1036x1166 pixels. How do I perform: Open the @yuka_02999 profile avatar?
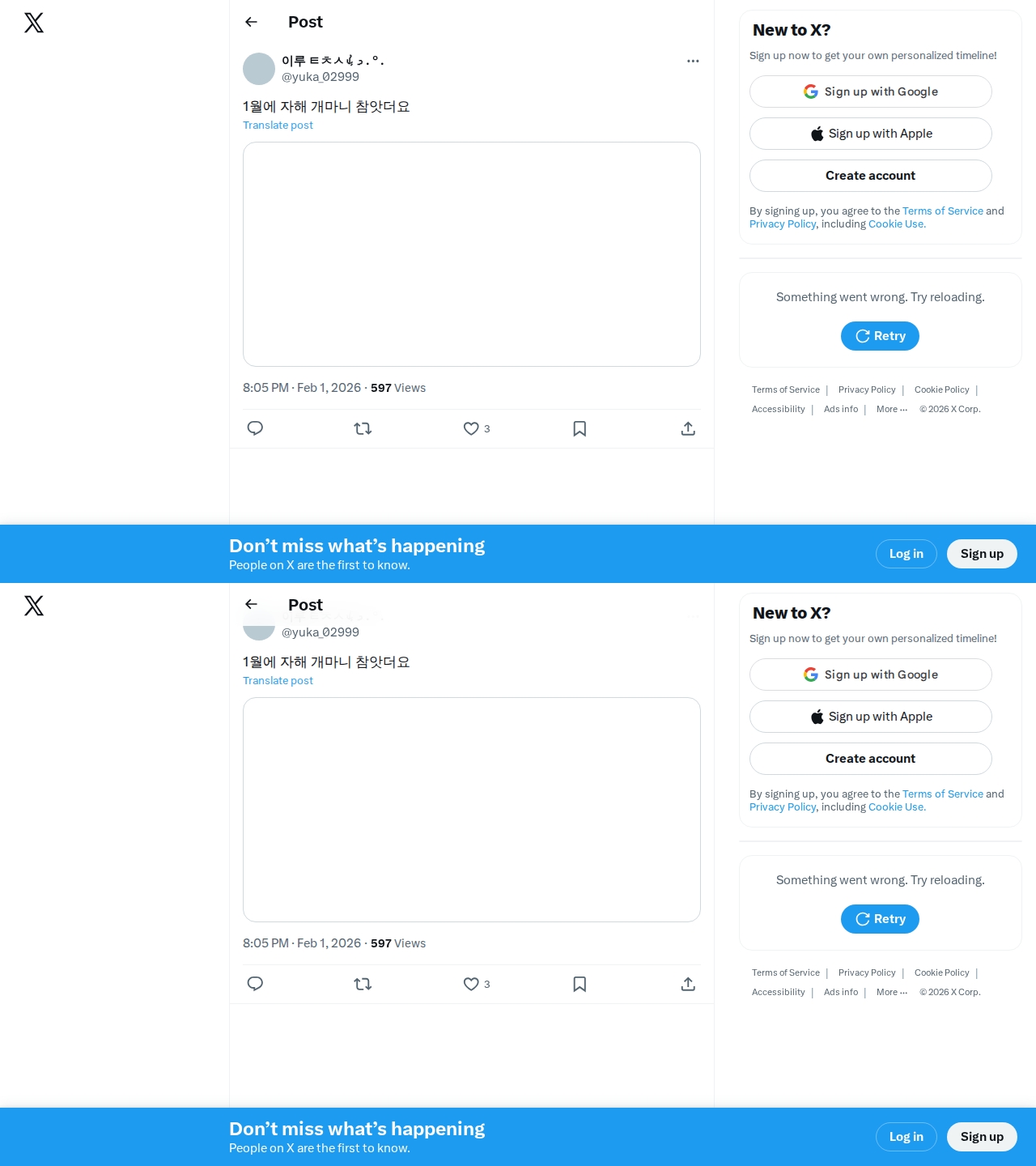pos(259,69)
